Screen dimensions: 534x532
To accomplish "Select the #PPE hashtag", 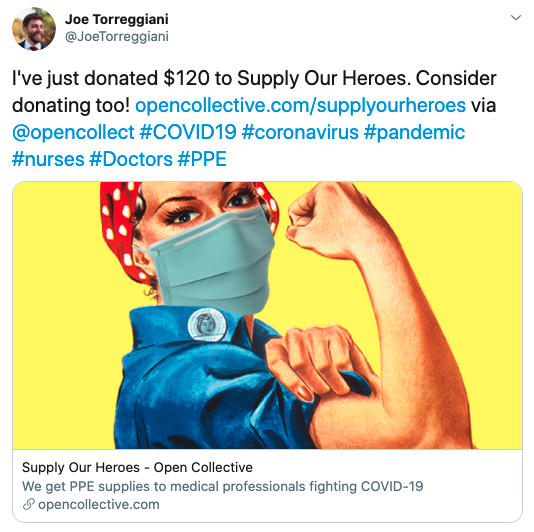I will (202, 159).
